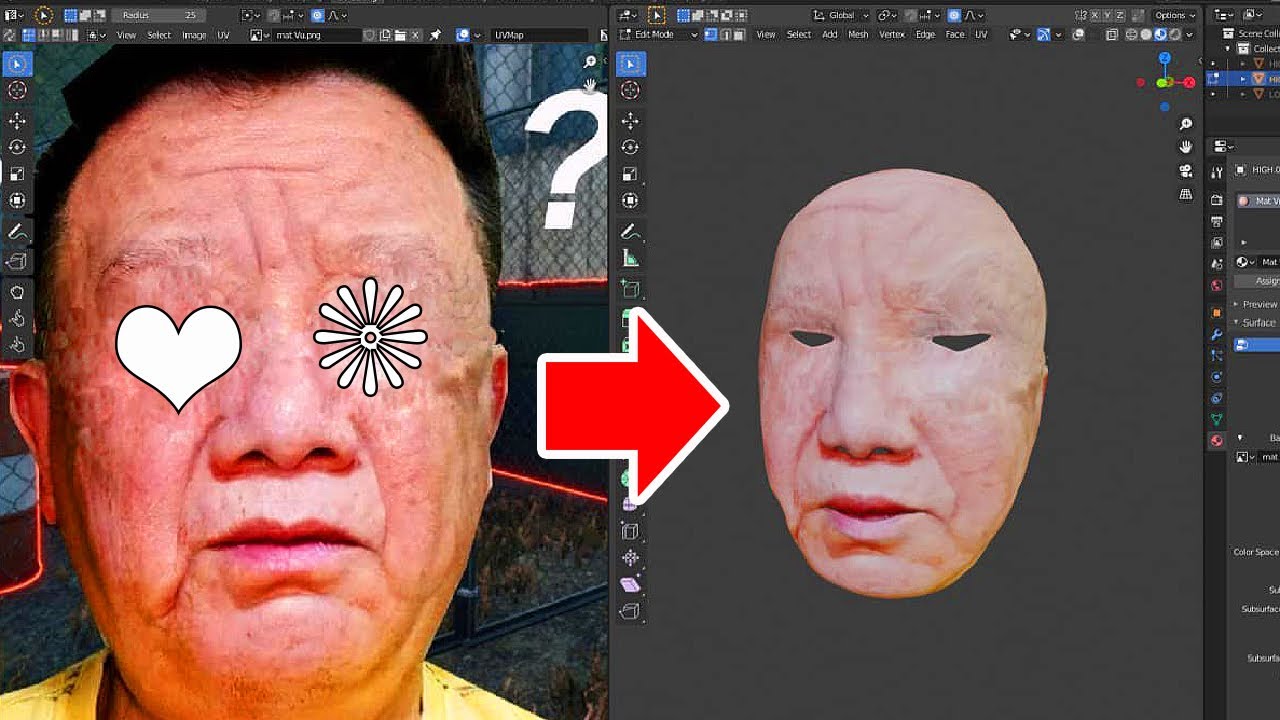Screen dimensions: 1280x720
Task: Open the Global transform orientation dropdown
Action: [841, 16]
